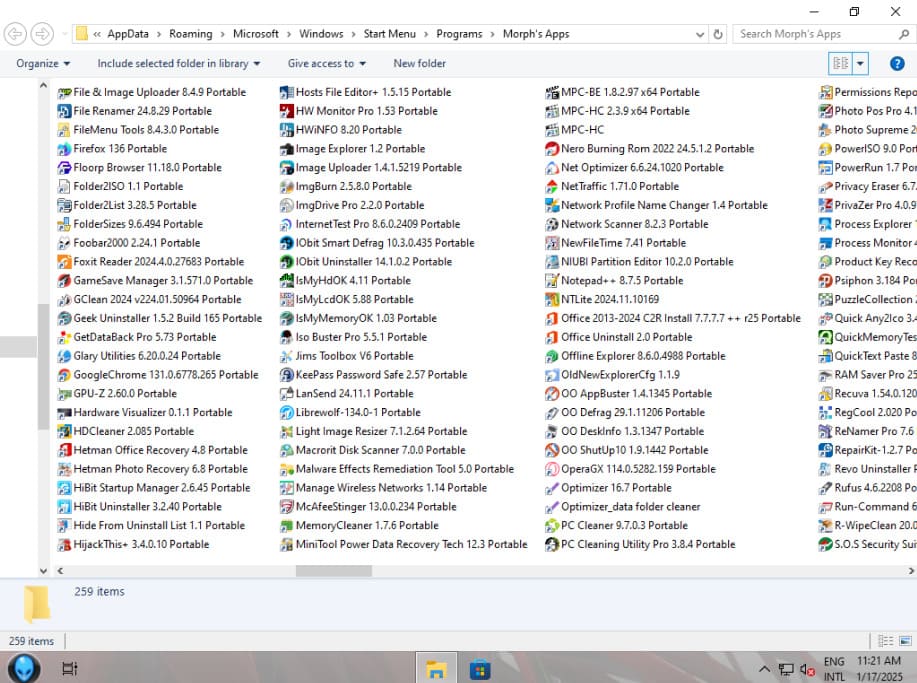
Task: Click the NetTraffic 1.71.0 Portable icon
Action: (x=552, y=187)
